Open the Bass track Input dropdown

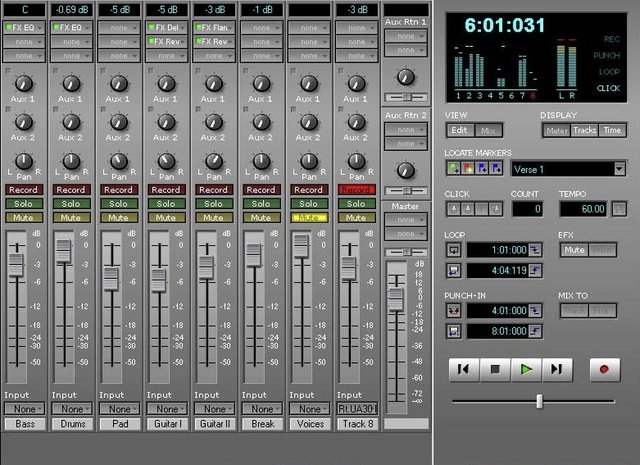[x=24, y=409]
